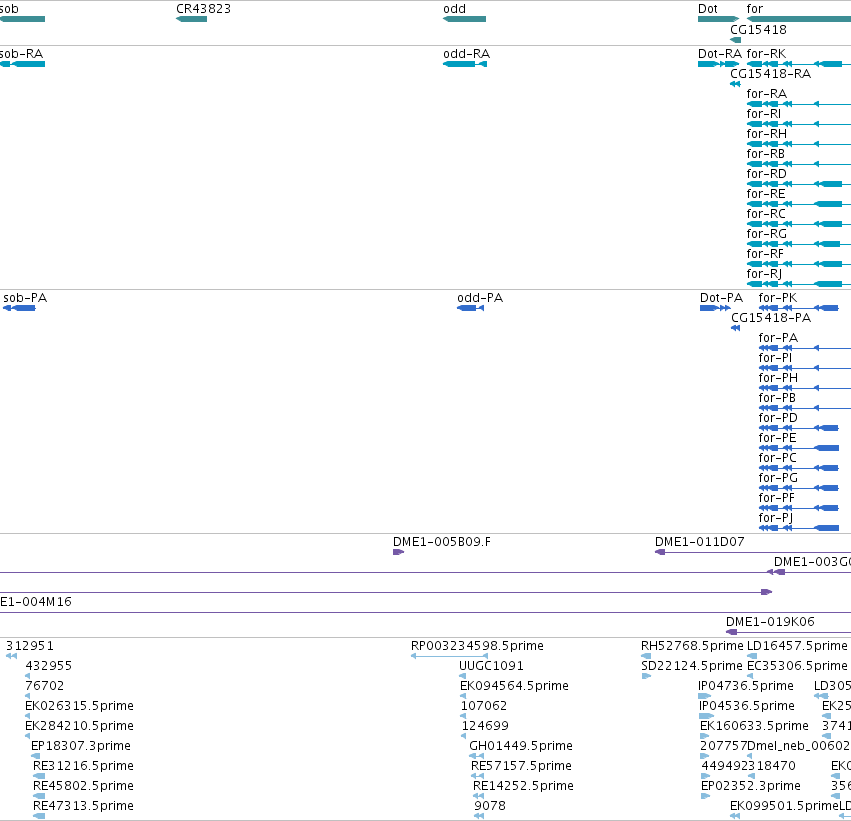Click the for-PK protein label
The image size is (851, 821).
(778, 298)
